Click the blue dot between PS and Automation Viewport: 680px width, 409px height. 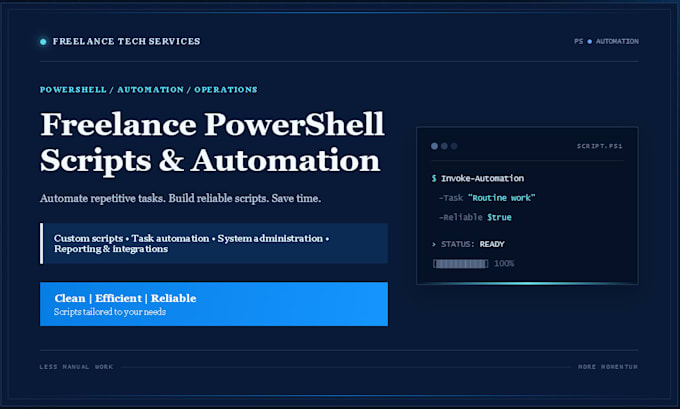click(589, 42)
